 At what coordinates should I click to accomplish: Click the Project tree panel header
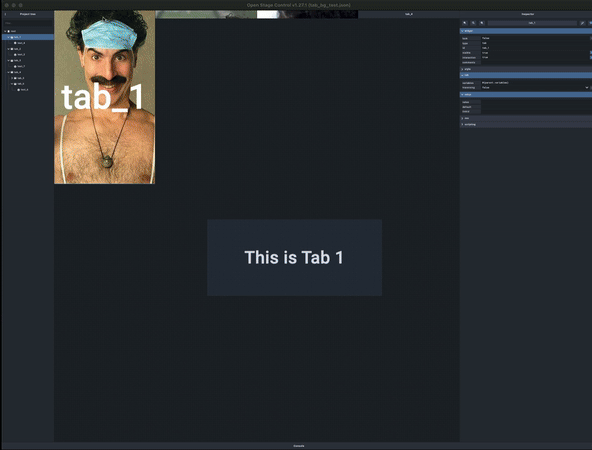pos(28,14)
